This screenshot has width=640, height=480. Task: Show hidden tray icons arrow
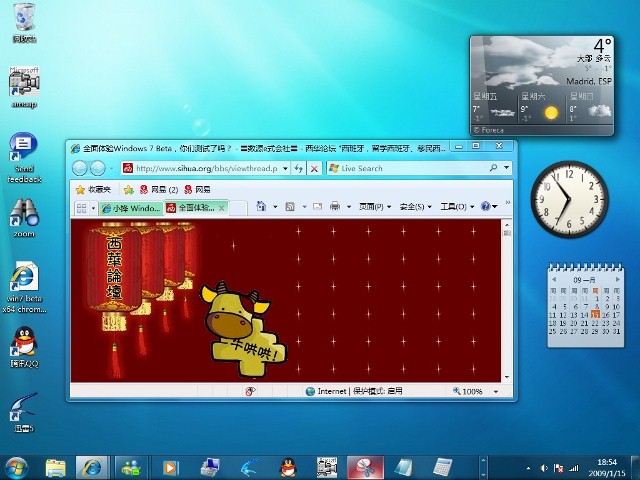529,468
